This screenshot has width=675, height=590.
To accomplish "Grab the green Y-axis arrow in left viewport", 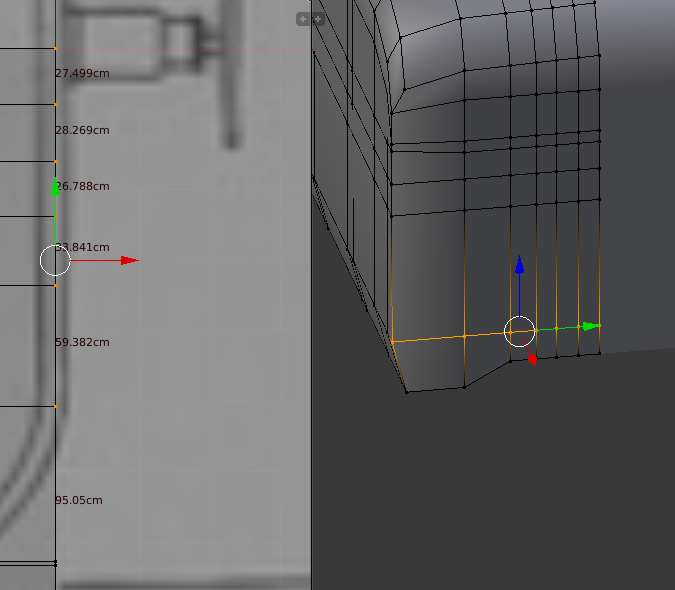I will (x=56, y=186).
